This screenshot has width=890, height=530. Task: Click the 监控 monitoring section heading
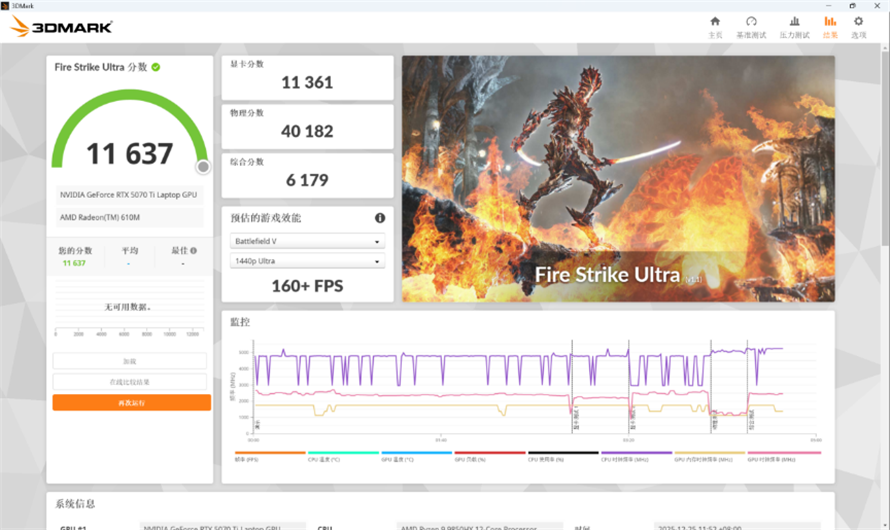click(240, 322)
